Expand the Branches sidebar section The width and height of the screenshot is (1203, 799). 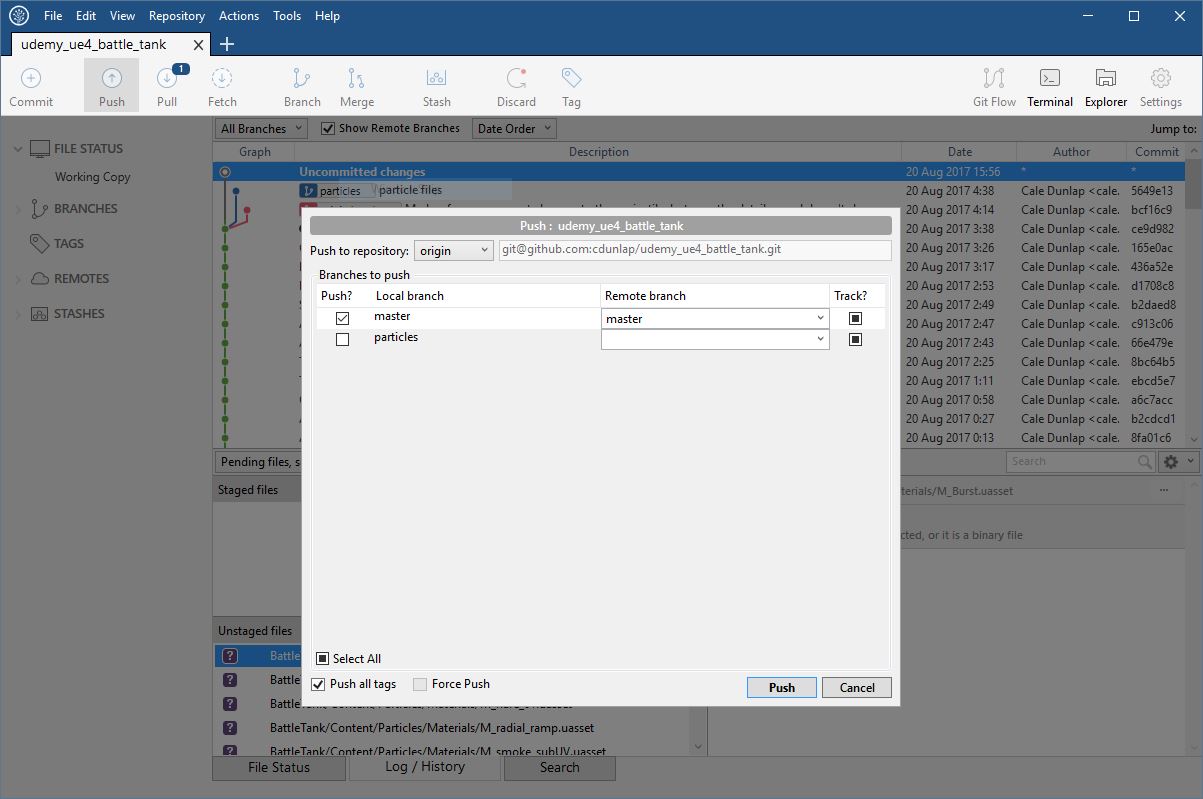17,209
